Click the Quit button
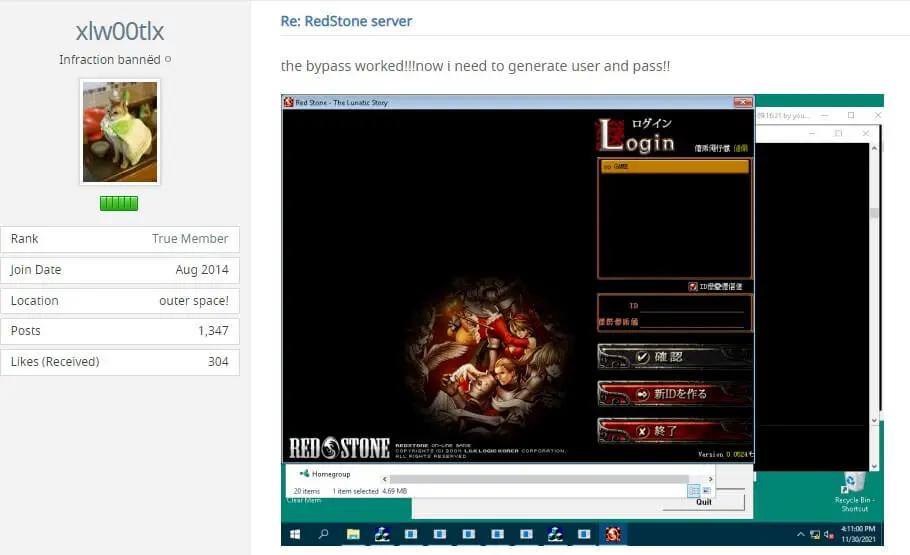Image resolution: width=910 pixels, height=555 pixels. pos(704,502)
